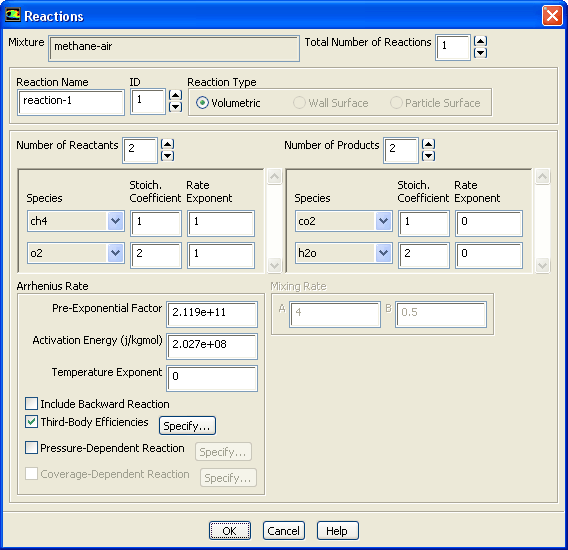Click reaction ID down arrow
The image size is (568, 550).
pos(175,107)
